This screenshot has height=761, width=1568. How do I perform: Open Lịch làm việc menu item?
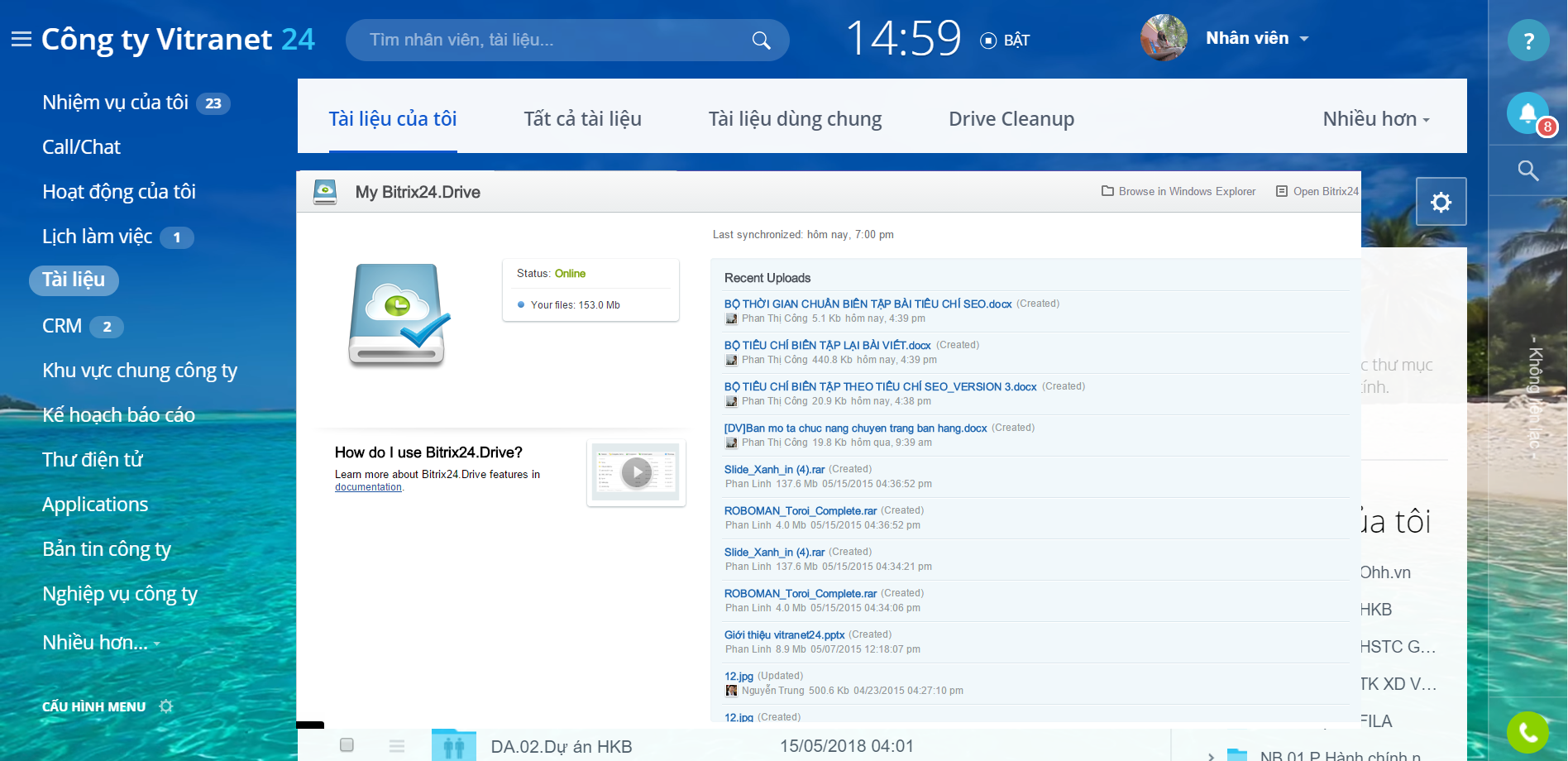tap(98, 237)
